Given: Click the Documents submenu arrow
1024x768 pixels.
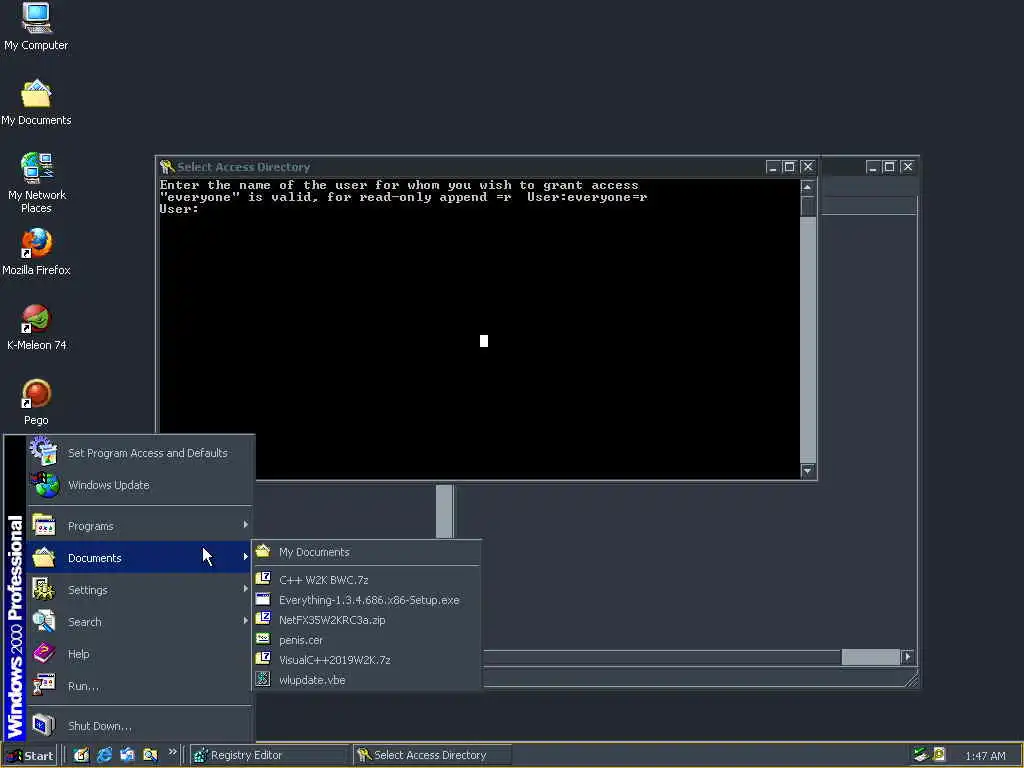Looking at the screenshot, I should (246, 556).
